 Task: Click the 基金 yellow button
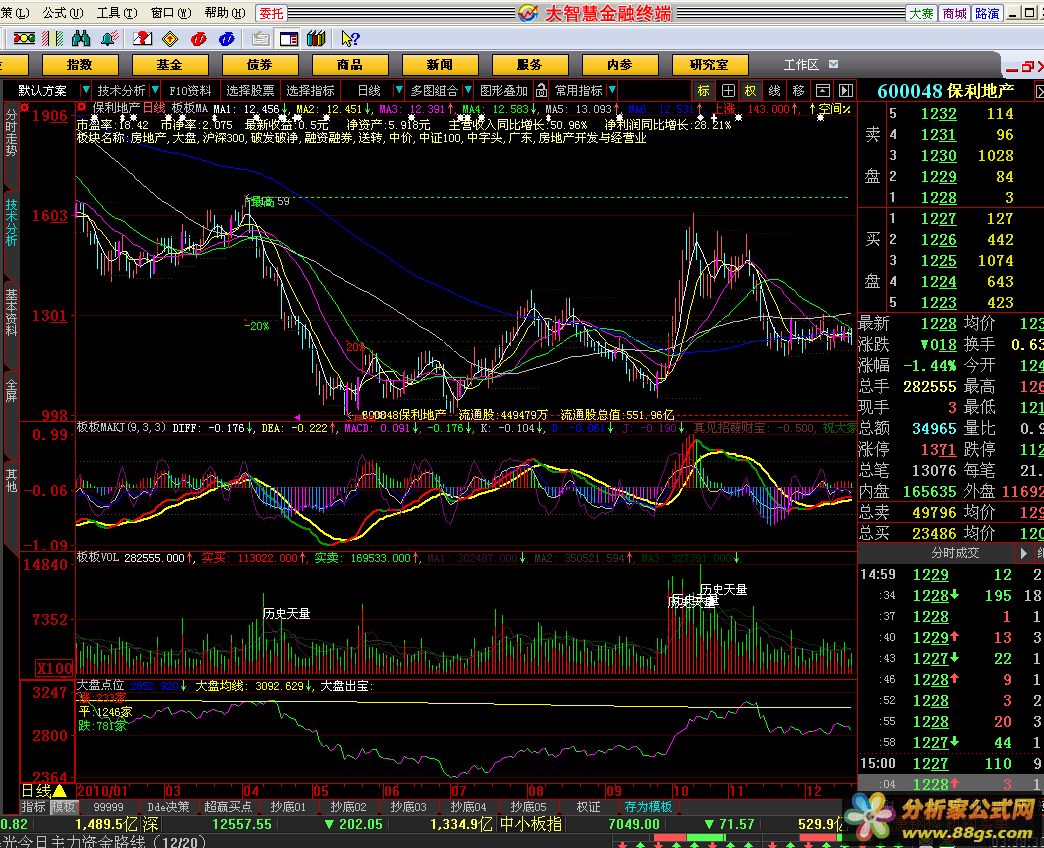coord(170,65)
